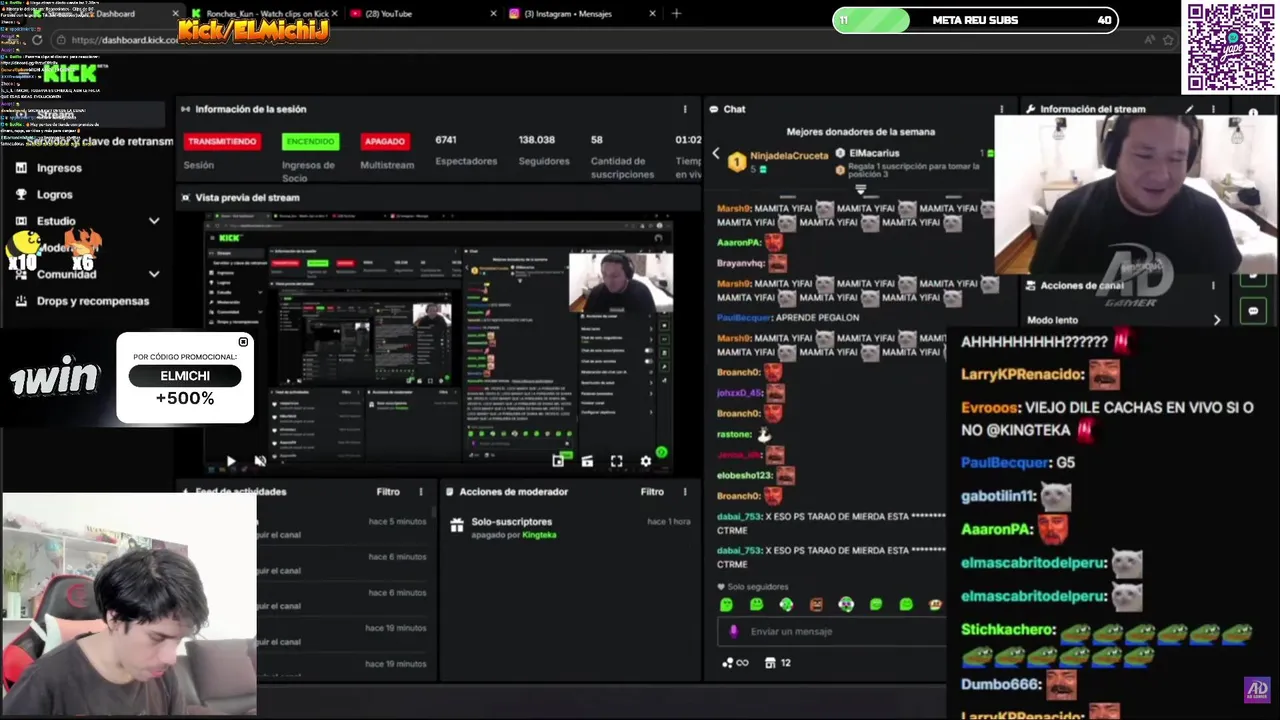Click the Drops y recompensas icon
This screenshot has width=1280, height=720.
click(21, 301)
